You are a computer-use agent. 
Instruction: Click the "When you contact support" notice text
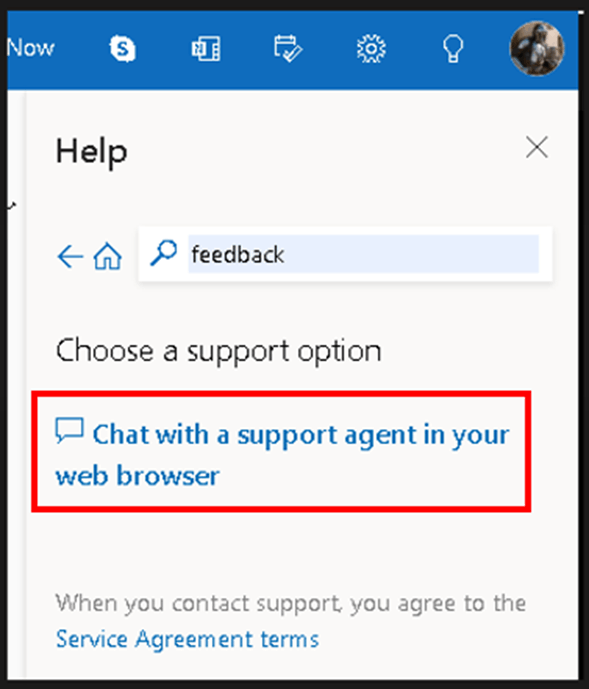pos(291,603)
